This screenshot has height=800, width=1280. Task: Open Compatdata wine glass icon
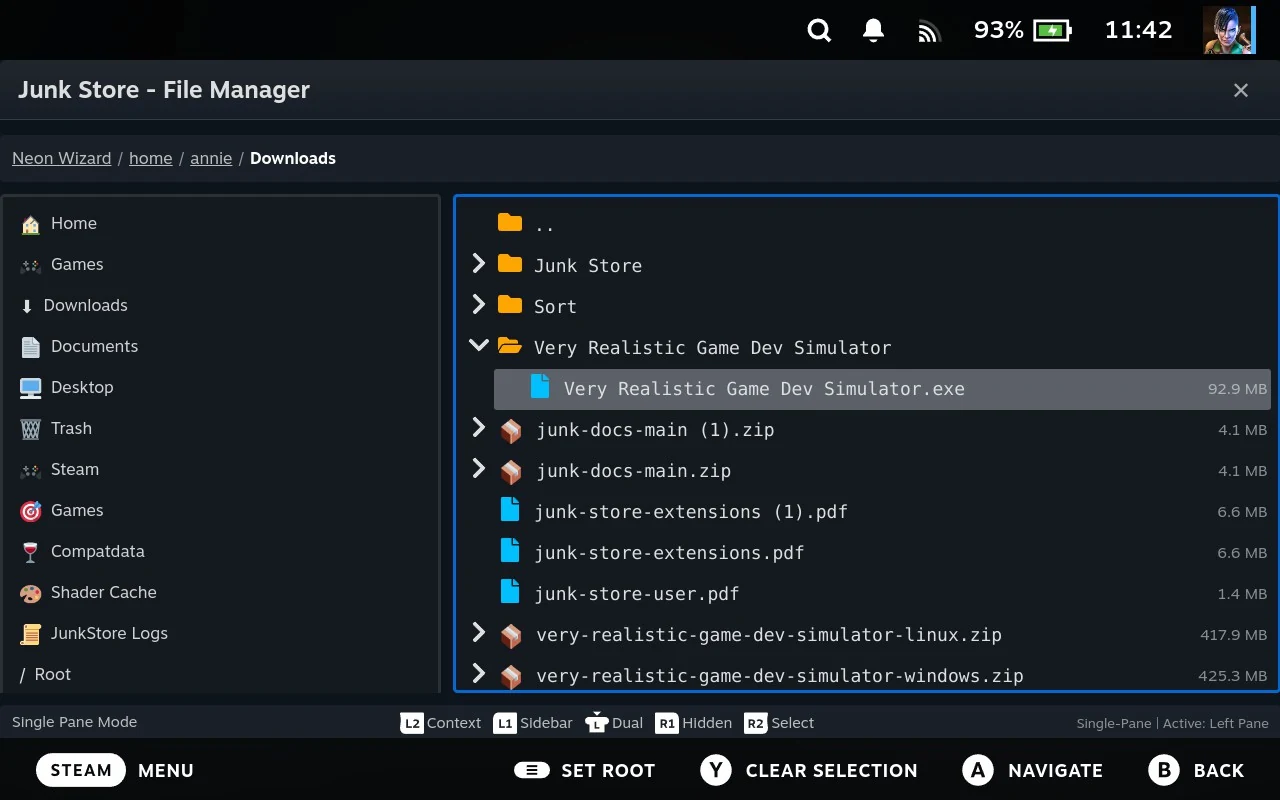[x=31, y=552]
